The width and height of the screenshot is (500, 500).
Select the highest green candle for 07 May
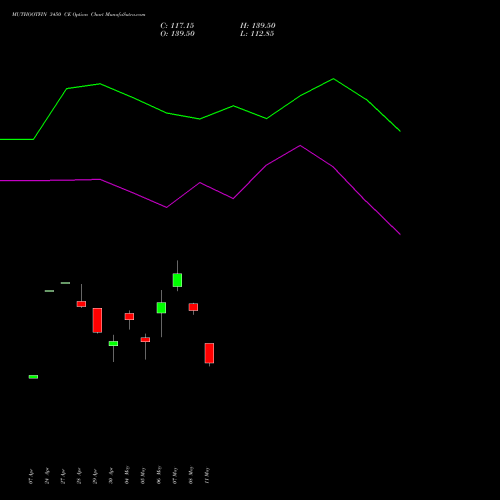click(177, 280)
